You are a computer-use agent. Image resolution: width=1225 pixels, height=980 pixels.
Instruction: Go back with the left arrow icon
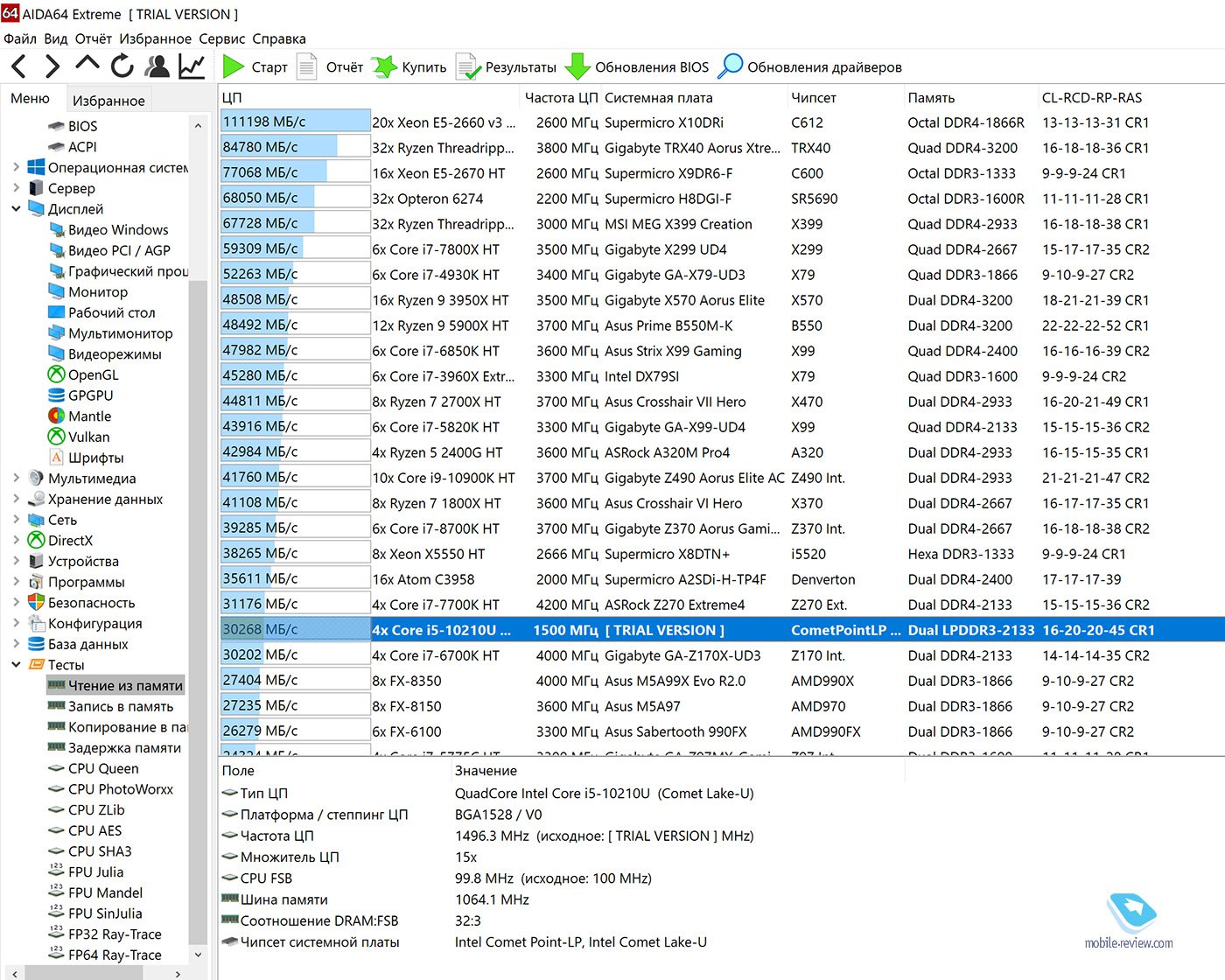[19, 66]
